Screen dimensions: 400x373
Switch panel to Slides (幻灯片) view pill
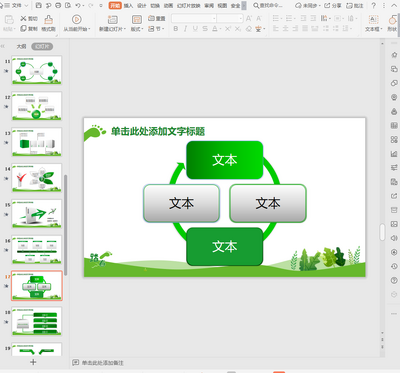tap(42, 46)
